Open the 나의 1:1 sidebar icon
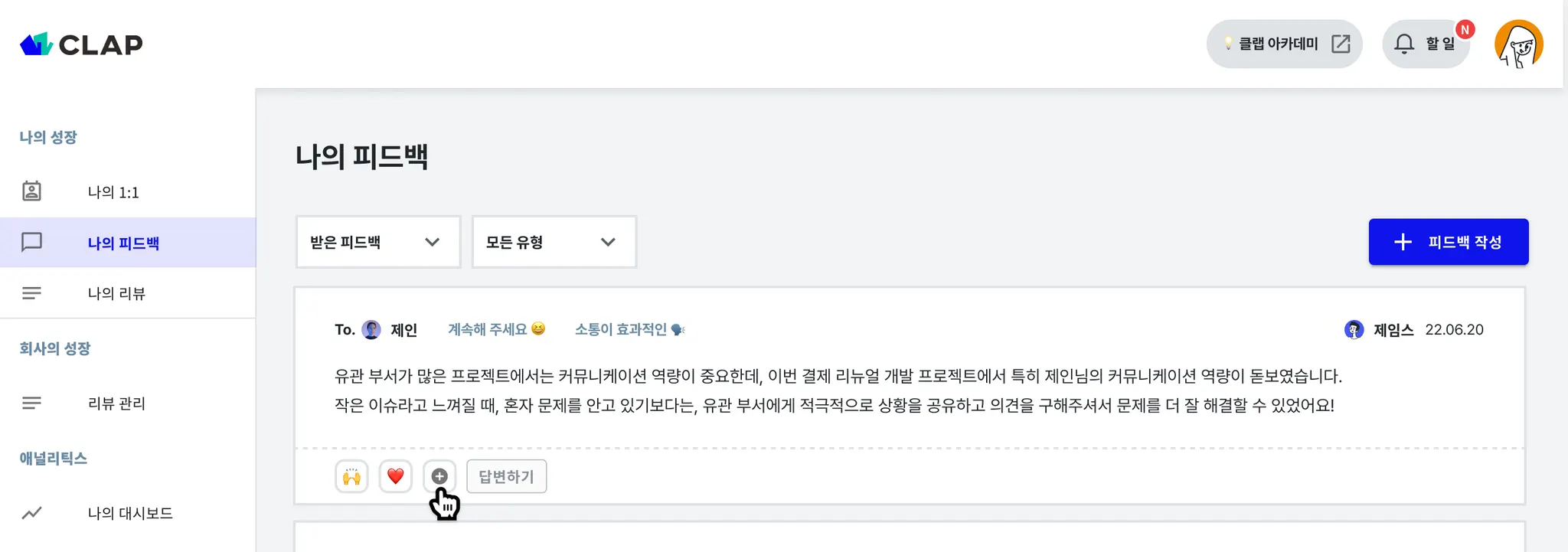Viewport: 1568px width, 552px height. 31,191
